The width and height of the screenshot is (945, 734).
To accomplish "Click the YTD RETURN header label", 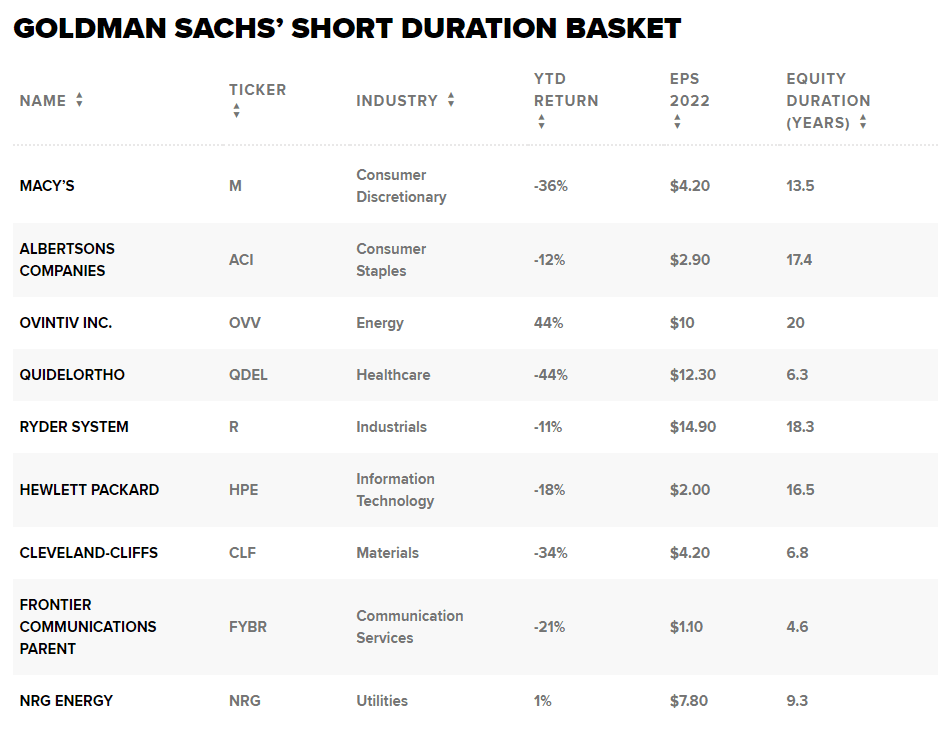I will coord(566,90).
